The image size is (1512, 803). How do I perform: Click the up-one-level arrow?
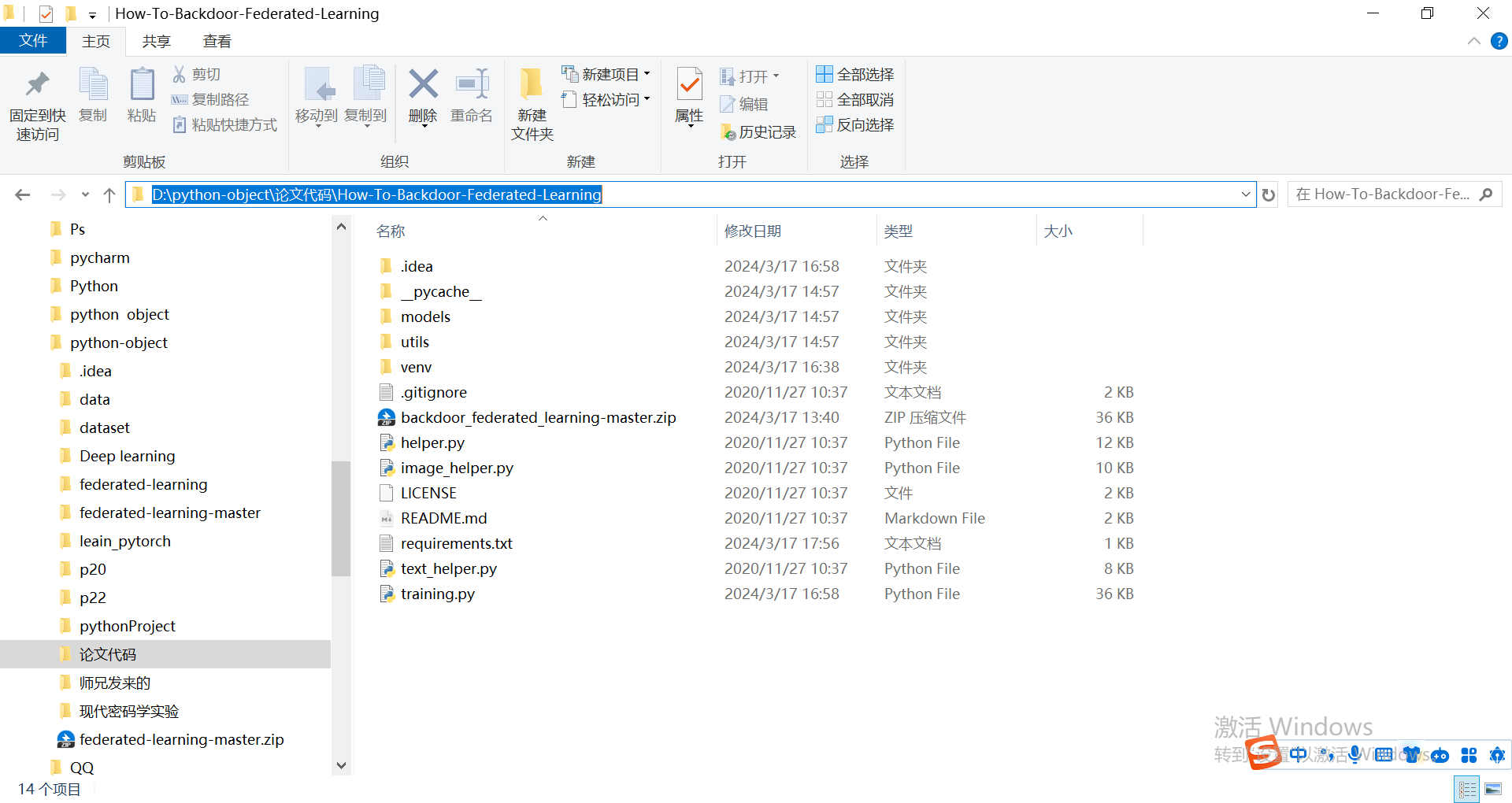[109, 194]
